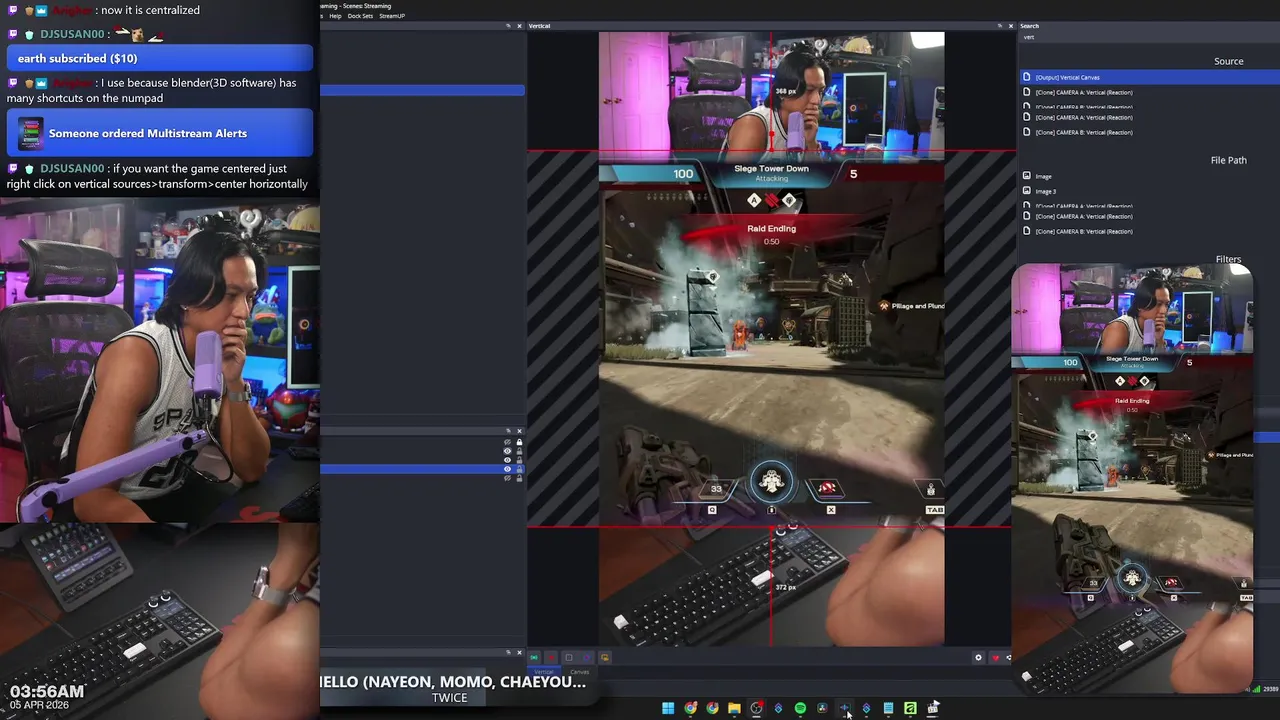
Task: Click the [Output] Vertical Canvas row icon
Action: [1026, 77]
